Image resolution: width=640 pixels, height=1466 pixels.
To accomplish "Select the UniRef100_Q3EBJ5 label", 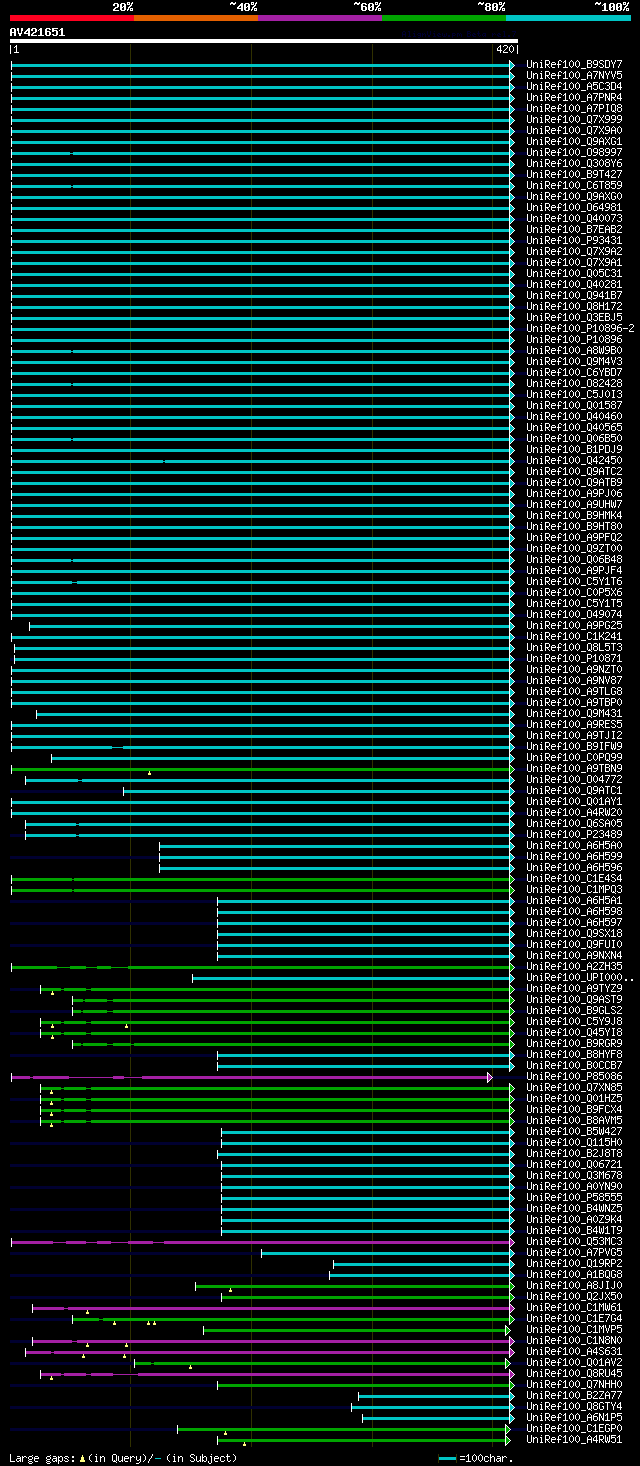I will point(574,317).
